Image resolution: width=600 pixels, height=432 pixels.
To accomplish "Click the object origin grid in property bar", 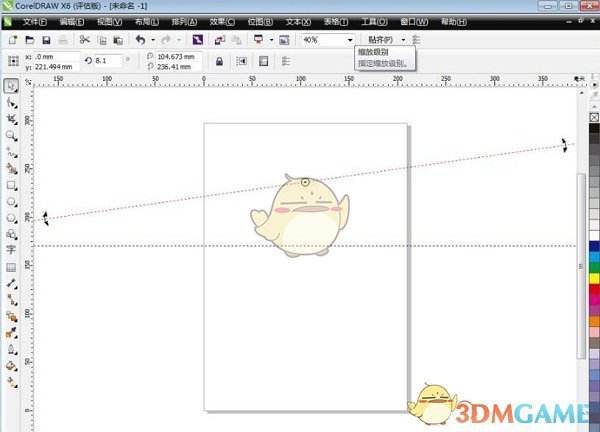I will [x=13, y=61].
